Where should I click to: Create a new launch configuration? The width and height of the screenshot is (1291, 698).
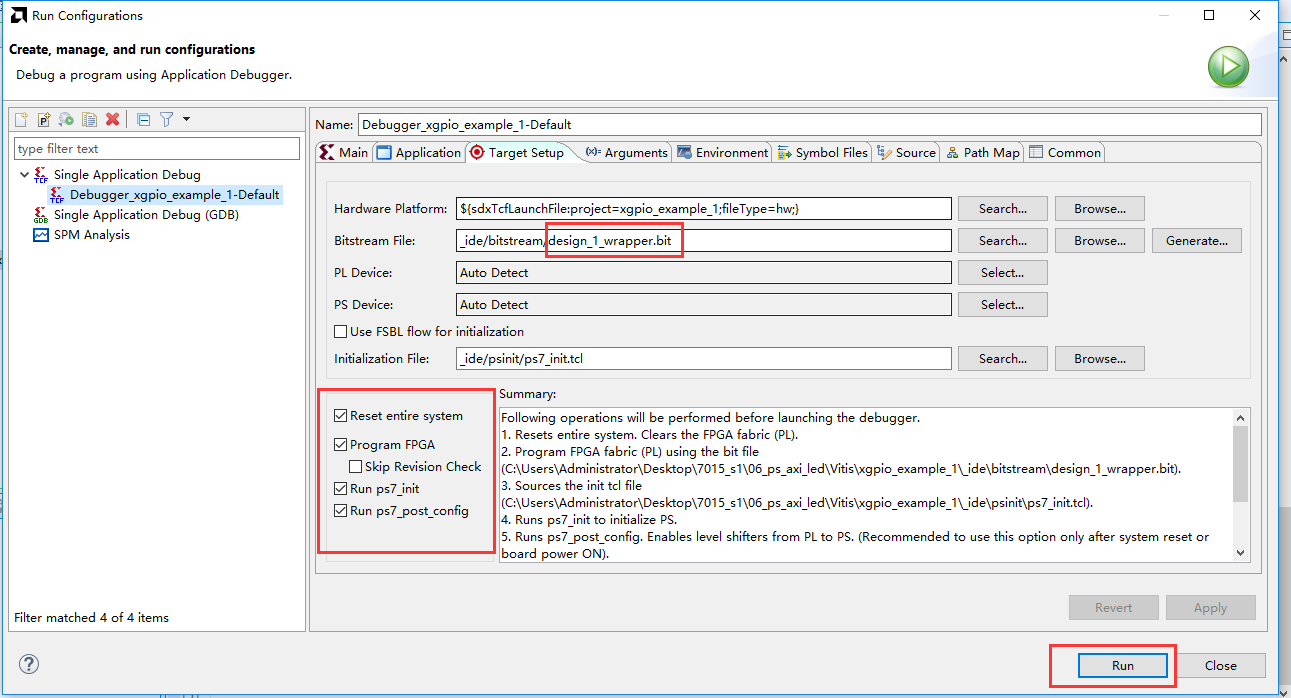click(x=21, y=119)
